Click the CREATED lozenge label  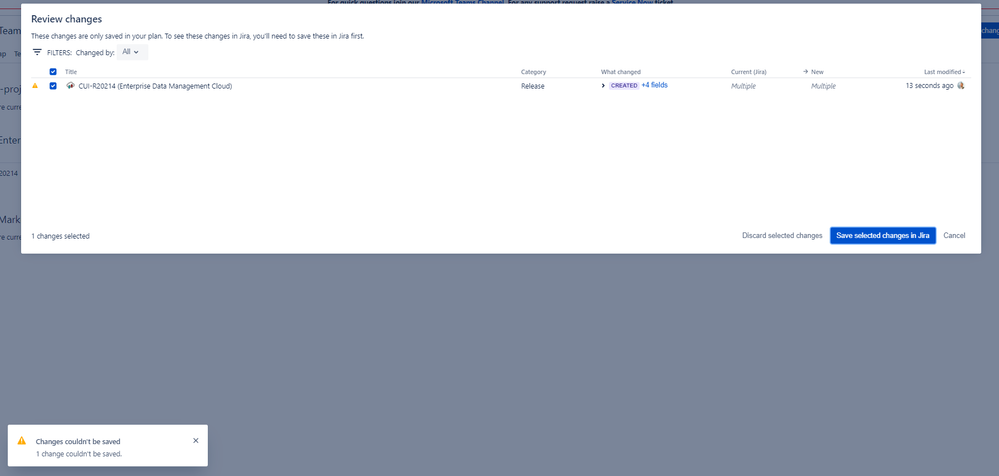click(624, 85)
